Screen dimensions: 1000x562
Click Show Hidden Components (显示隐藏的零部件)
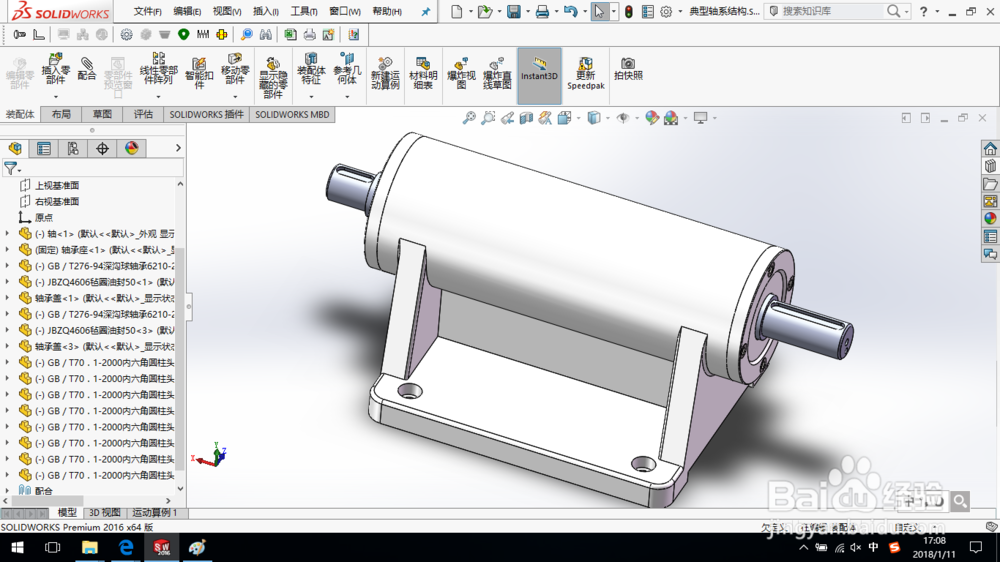tap(272, 77)
